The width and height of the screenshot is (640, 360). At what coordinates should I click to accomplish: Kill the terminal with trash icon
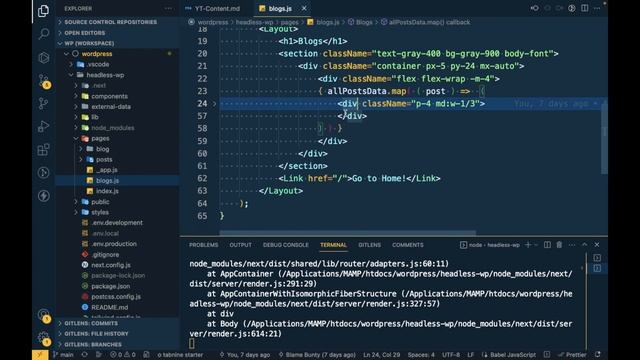559,244
